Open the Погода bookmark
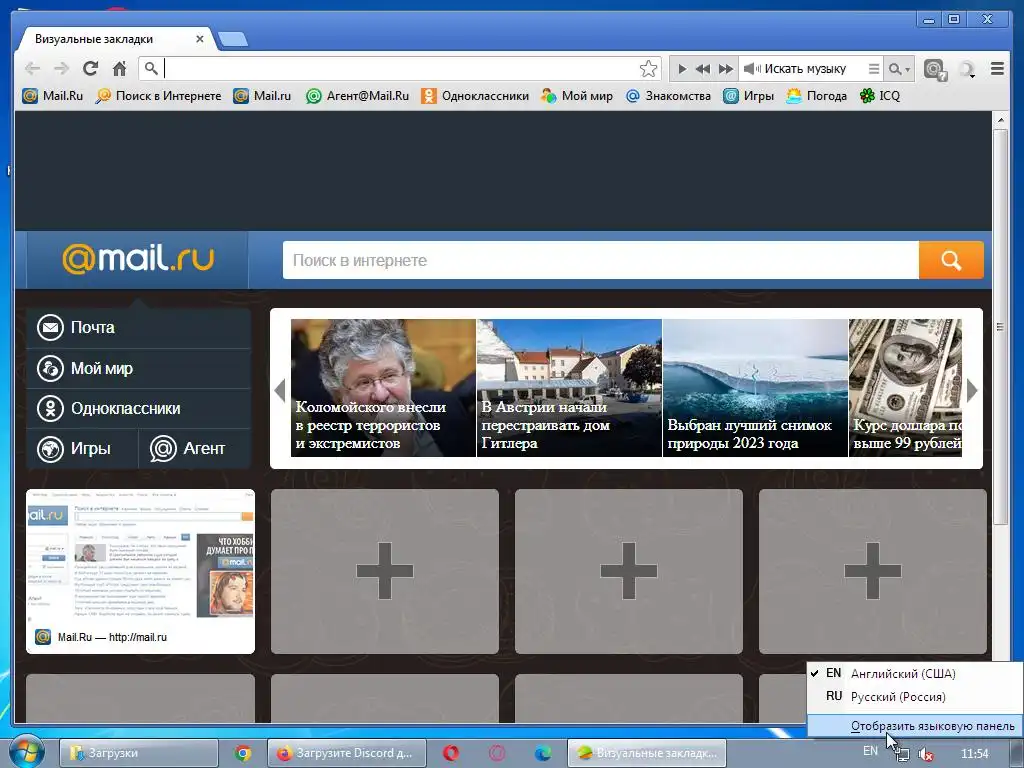 (x=816, y=96)
